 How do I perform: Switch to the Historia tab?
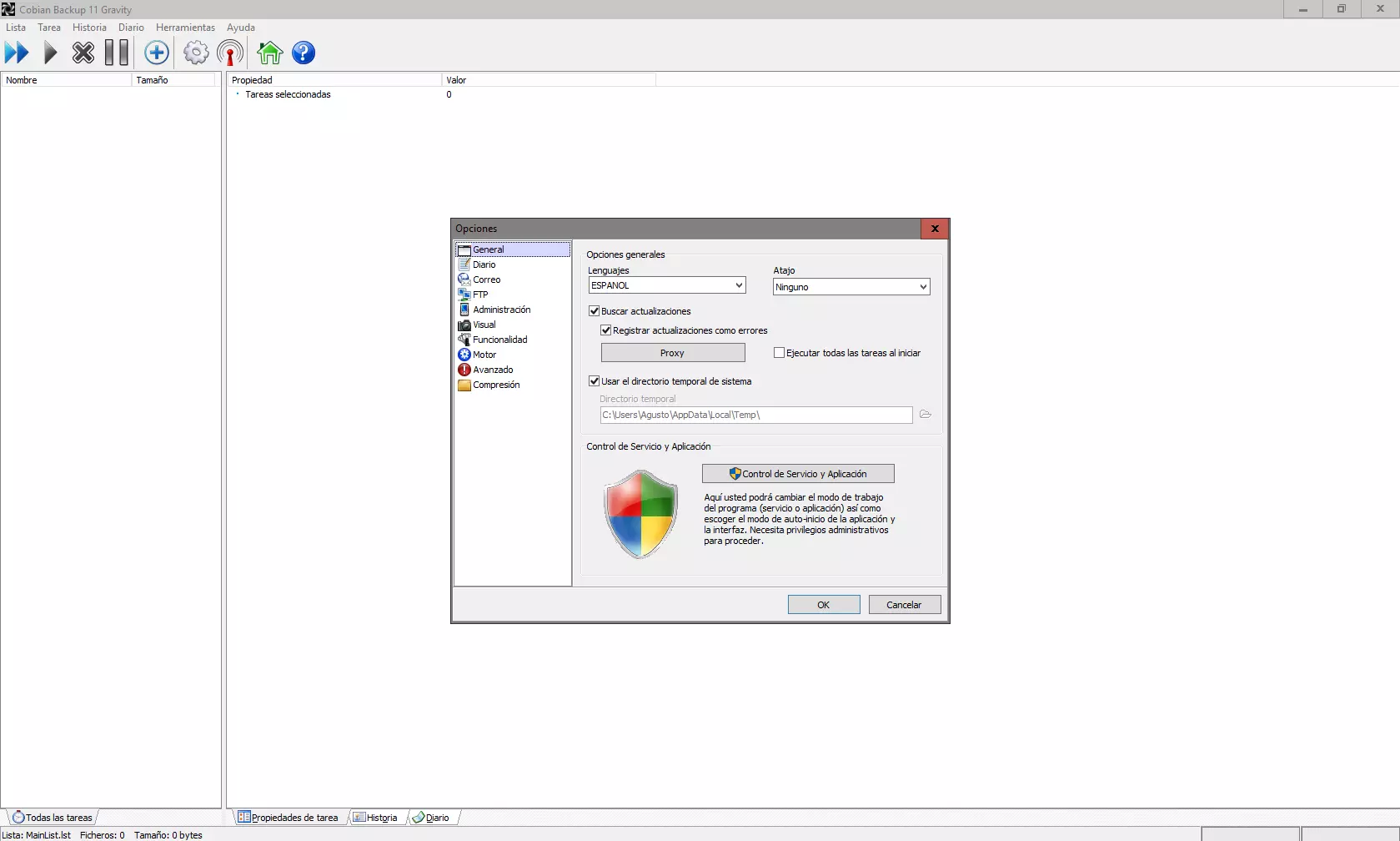click(376, 818)
